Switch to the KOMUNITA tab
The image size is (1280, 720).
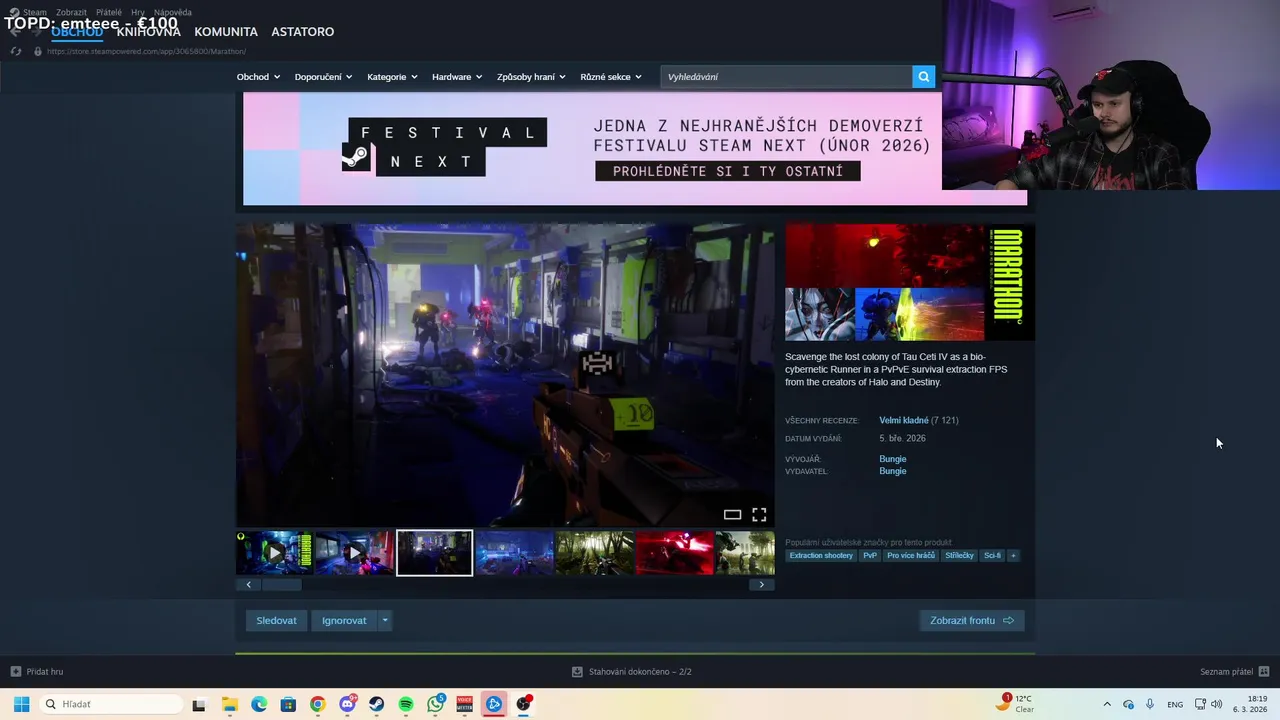(226, 32)
